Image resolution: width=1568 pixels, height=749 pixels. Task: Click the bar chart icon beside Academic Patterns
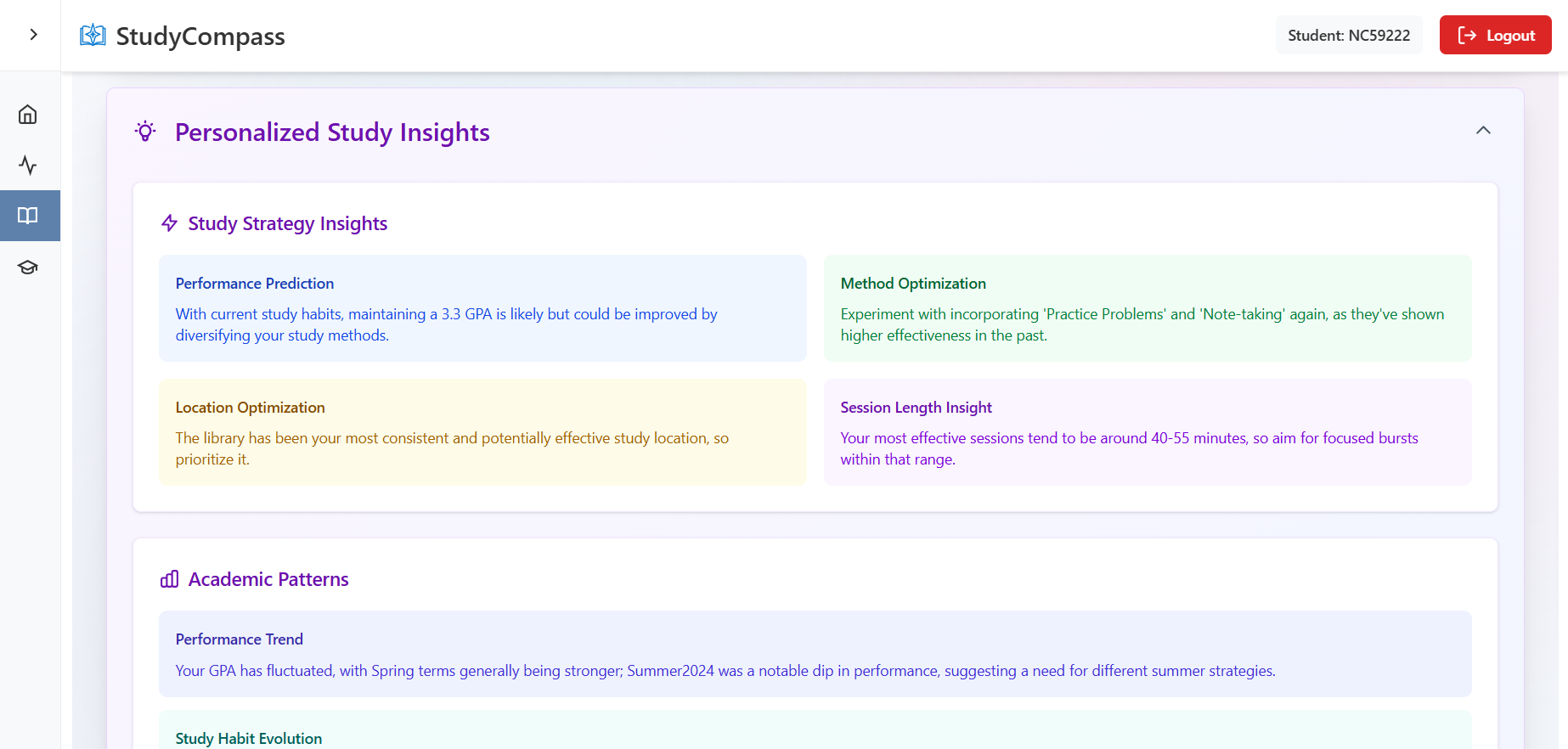point(169,579)
